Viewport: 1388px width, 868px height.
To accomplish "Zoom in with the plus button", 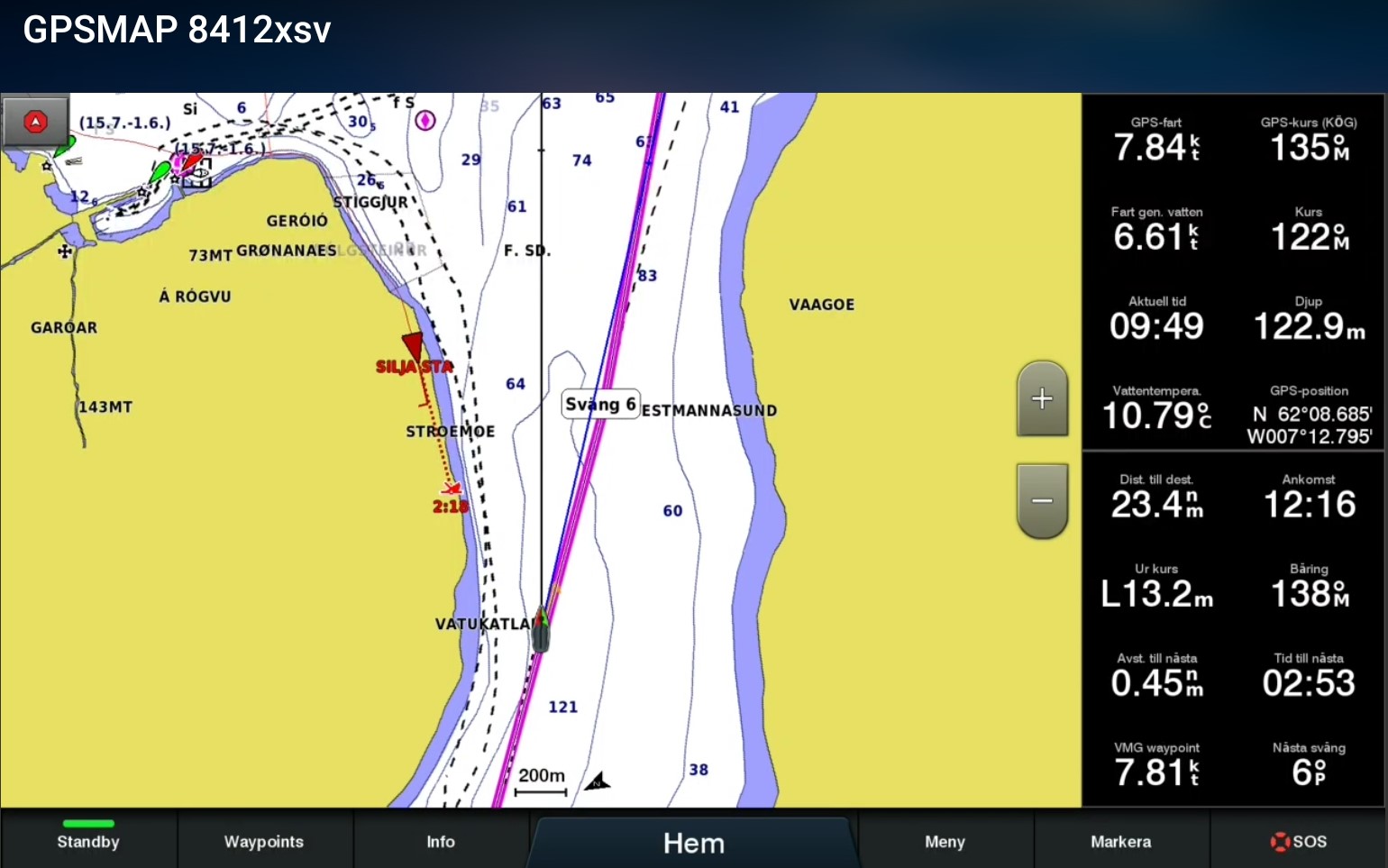I will click(x=1042, y=398).
